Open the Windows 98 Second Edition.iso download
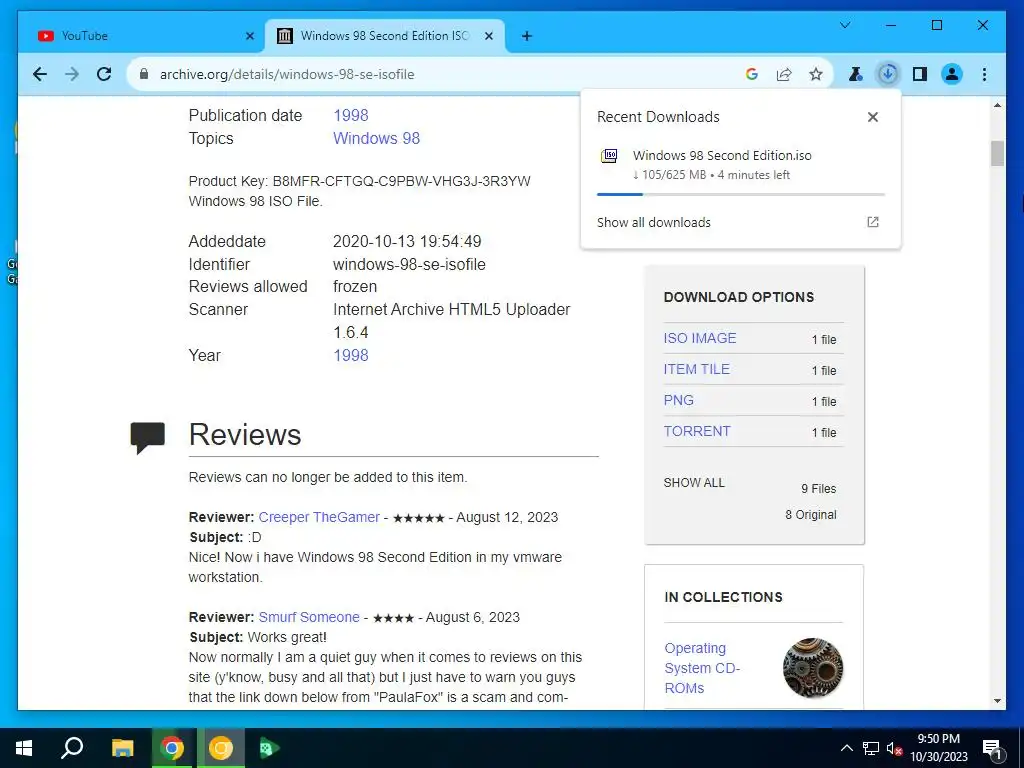 coord(722,155)
